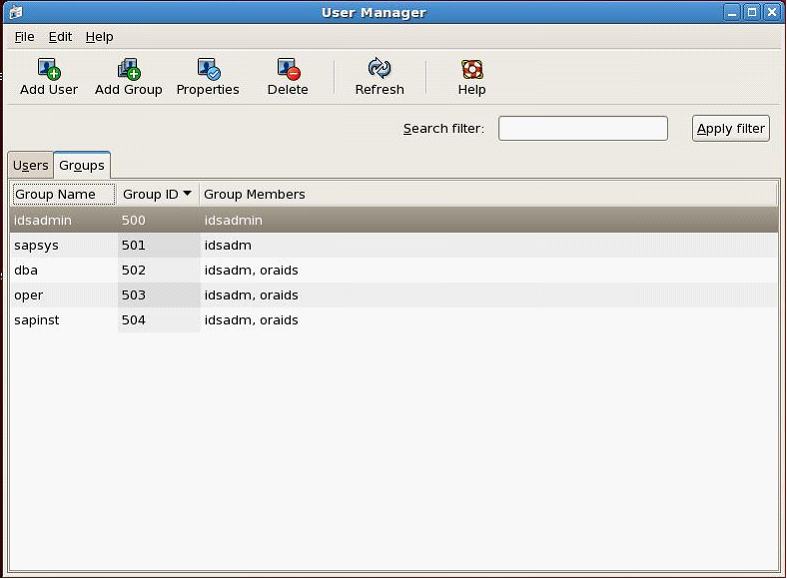Click the User Manager window menu icon
The width and height of the screenshot is (787, 579).
pyautogui.click(x=13, y=12)
